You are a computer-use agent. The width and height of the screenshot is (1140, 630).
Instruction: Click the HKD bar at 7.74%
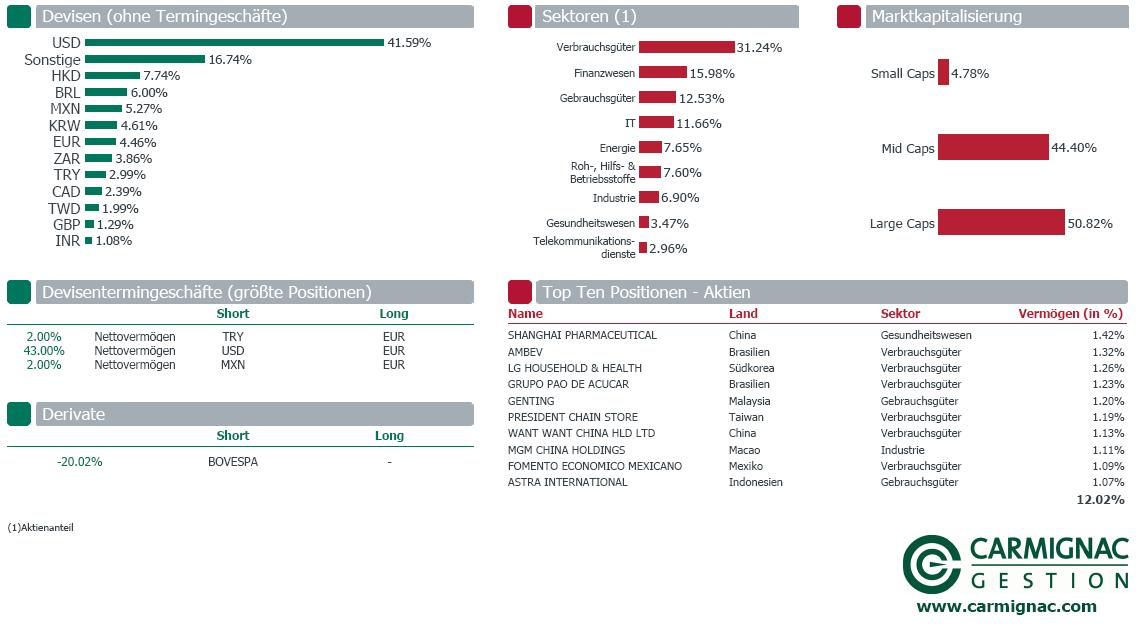(112, 76)
